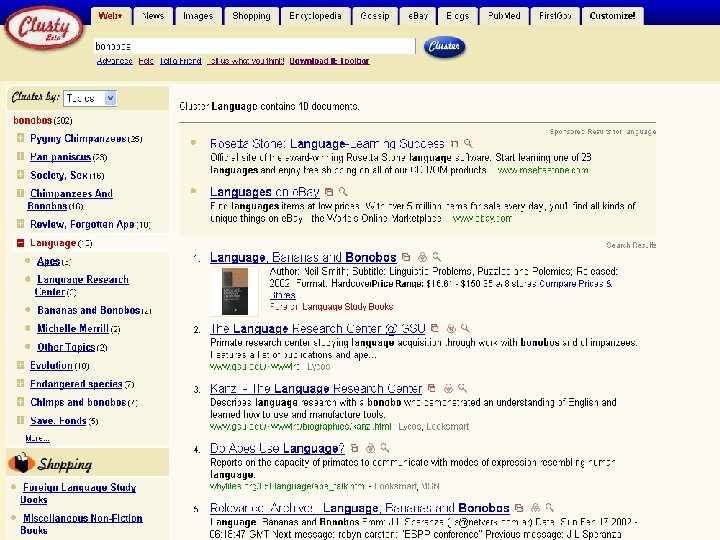The image size is (720, 540).
Task: Select Bananas and Bonobos subcluster
Action: [89, 310]
